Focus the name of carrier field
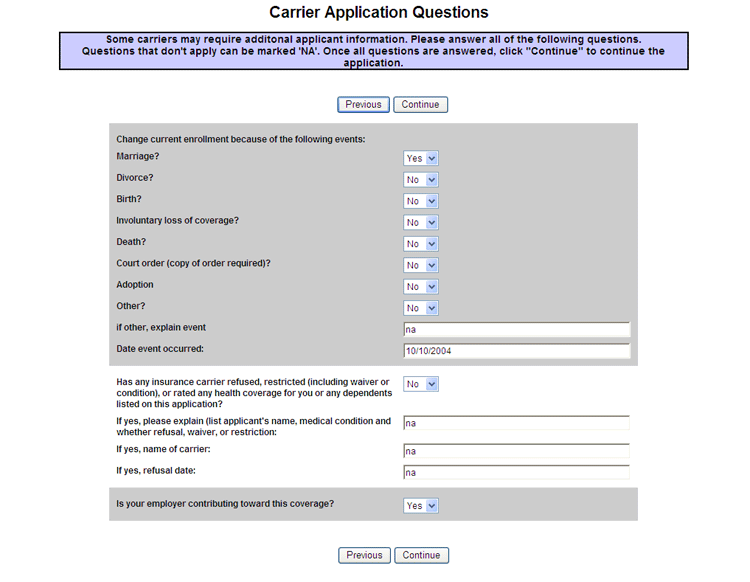Viewport: 750px width, 582px height. (516, 451)
